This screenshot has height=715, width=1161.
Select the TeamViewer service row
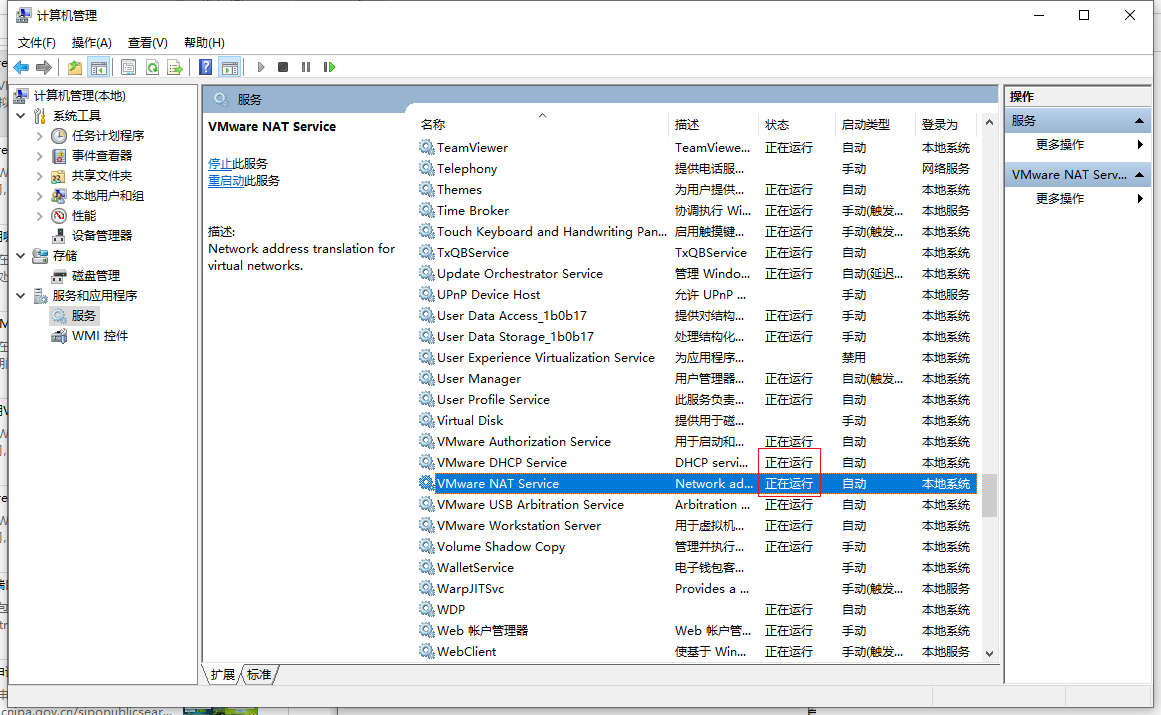pos(696,147)
